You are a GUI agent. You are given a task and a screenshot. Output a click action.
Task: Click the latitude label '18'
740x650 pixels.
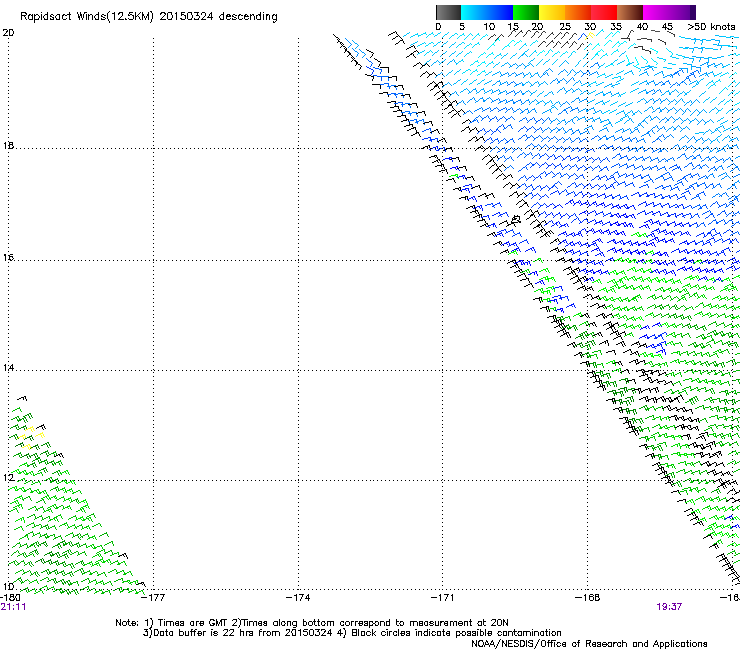pos(8,145)
